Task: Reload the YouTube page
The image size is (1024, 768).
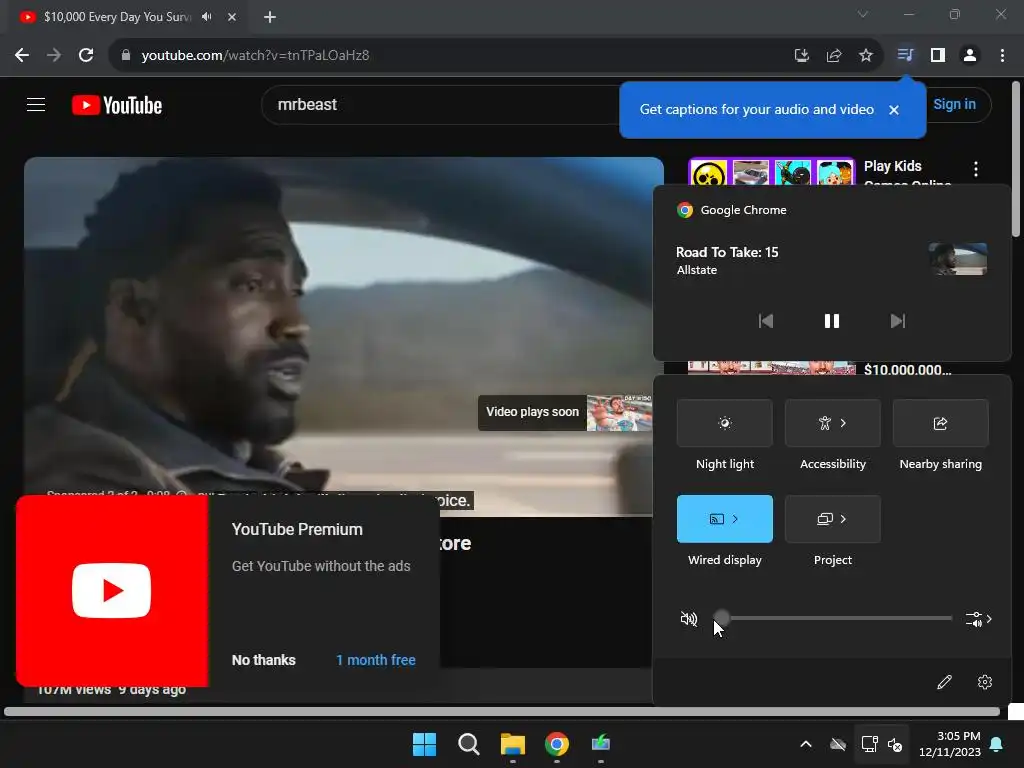Action: pyautogui.click(x=86, y=56)
